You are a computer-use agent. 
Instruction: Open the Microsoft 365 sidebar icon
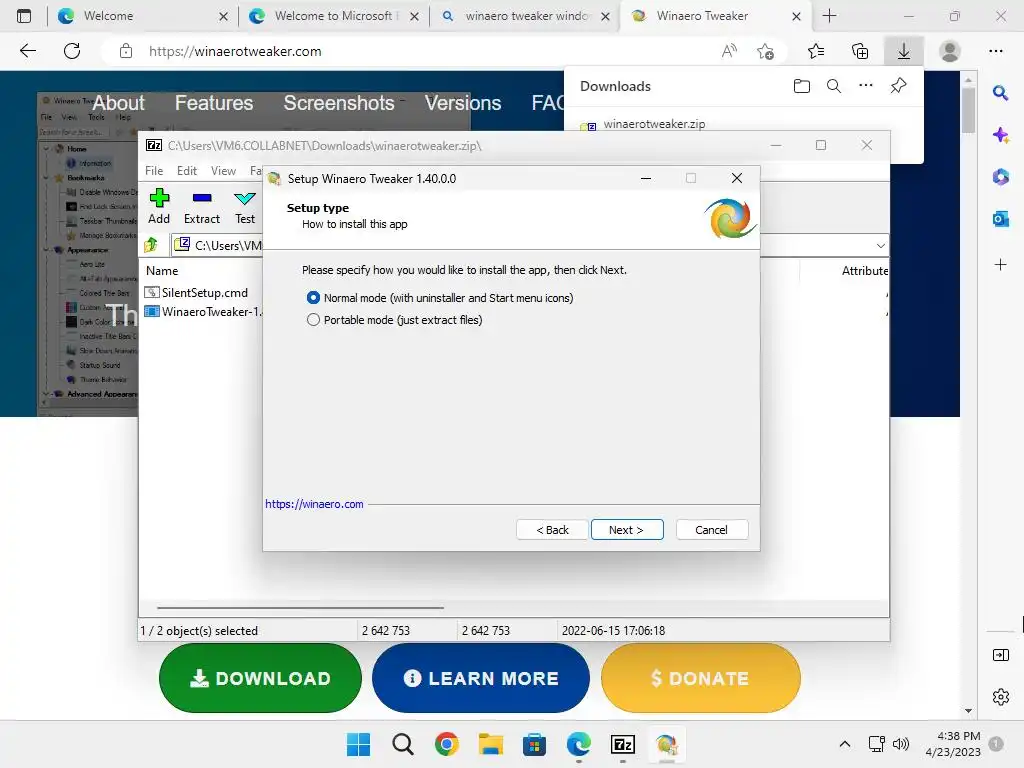[x=1000, y=177]
